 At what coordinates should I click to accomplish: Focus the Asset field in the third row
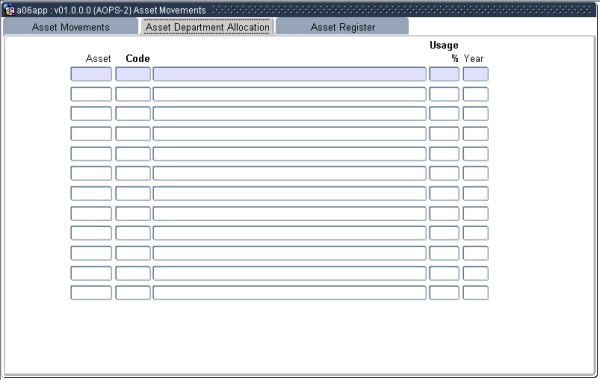(x=91, y=114)
